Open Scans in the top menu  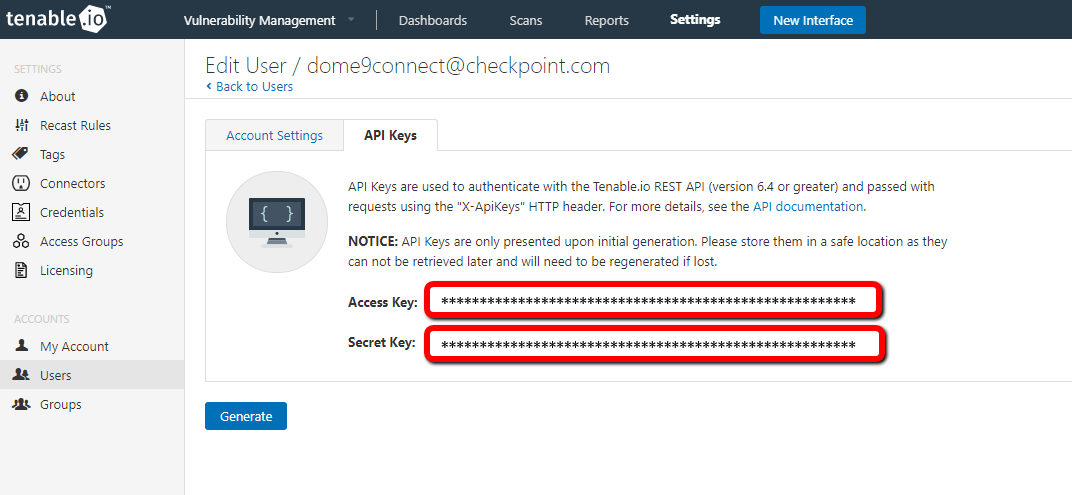point(526,21)
